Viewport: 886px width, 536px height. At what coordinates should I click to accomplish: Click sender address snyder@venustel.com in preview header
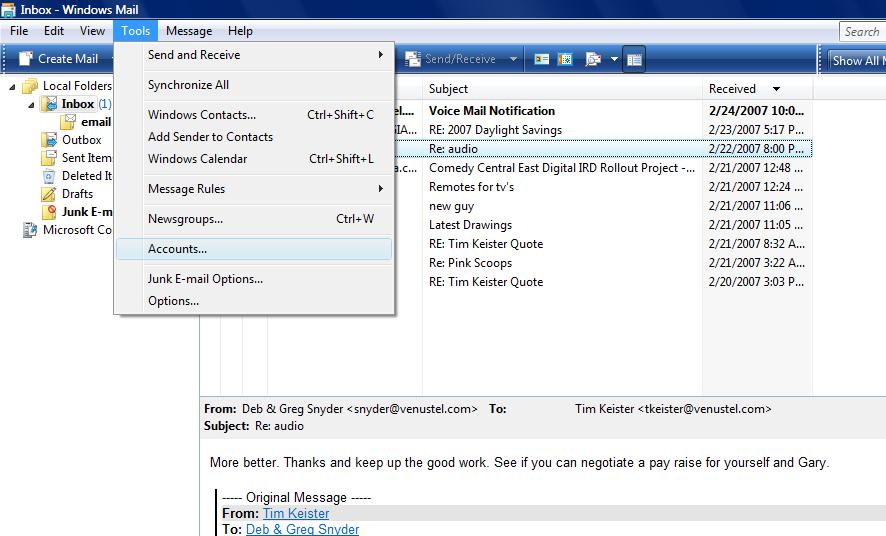tap(412, 409)
